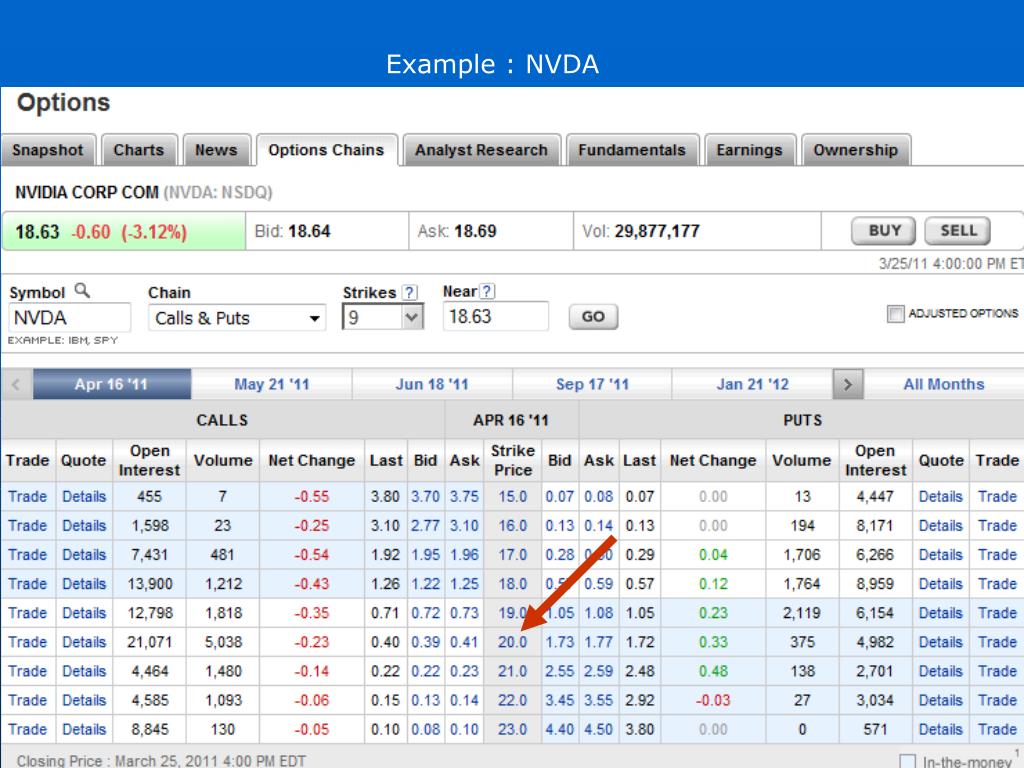1024x768 pixels.
Task: Select put open interest value 8,959
Action: click(x=875, y=584)
